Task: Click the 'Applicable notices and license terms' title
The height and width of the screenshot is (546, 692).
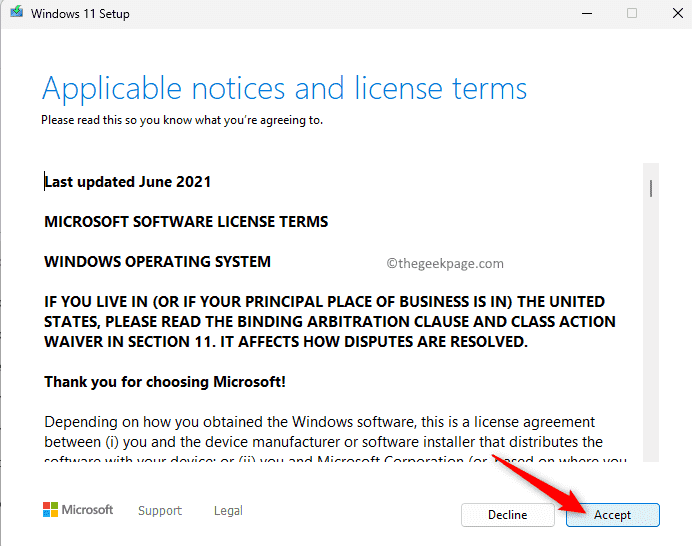Action: (284, 89)
